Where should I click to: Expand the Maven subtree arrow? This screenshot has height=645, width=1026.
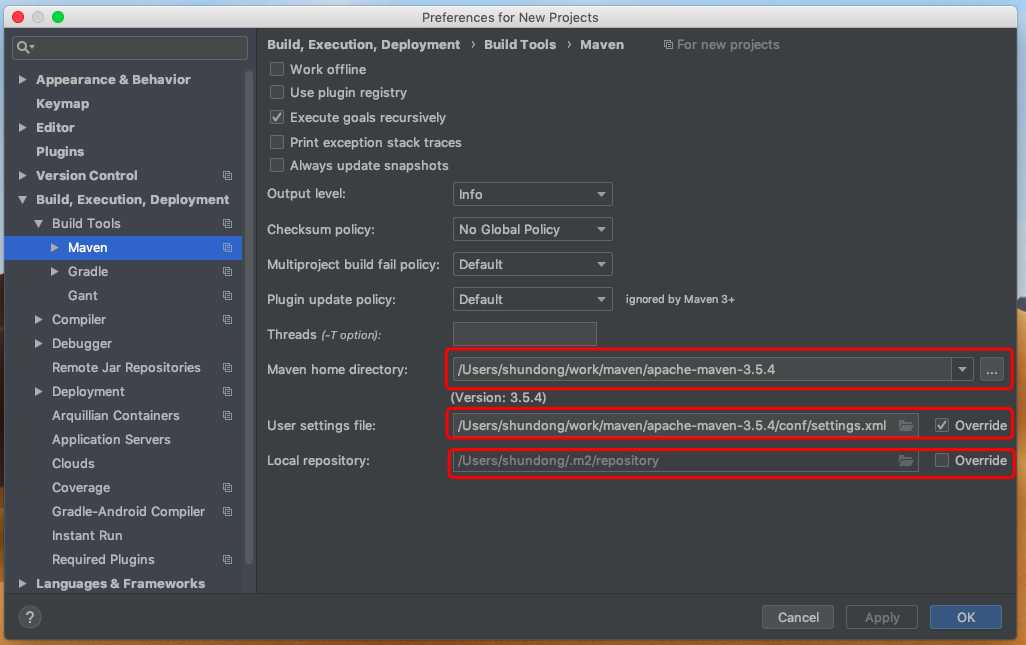(x=55, y=247)
